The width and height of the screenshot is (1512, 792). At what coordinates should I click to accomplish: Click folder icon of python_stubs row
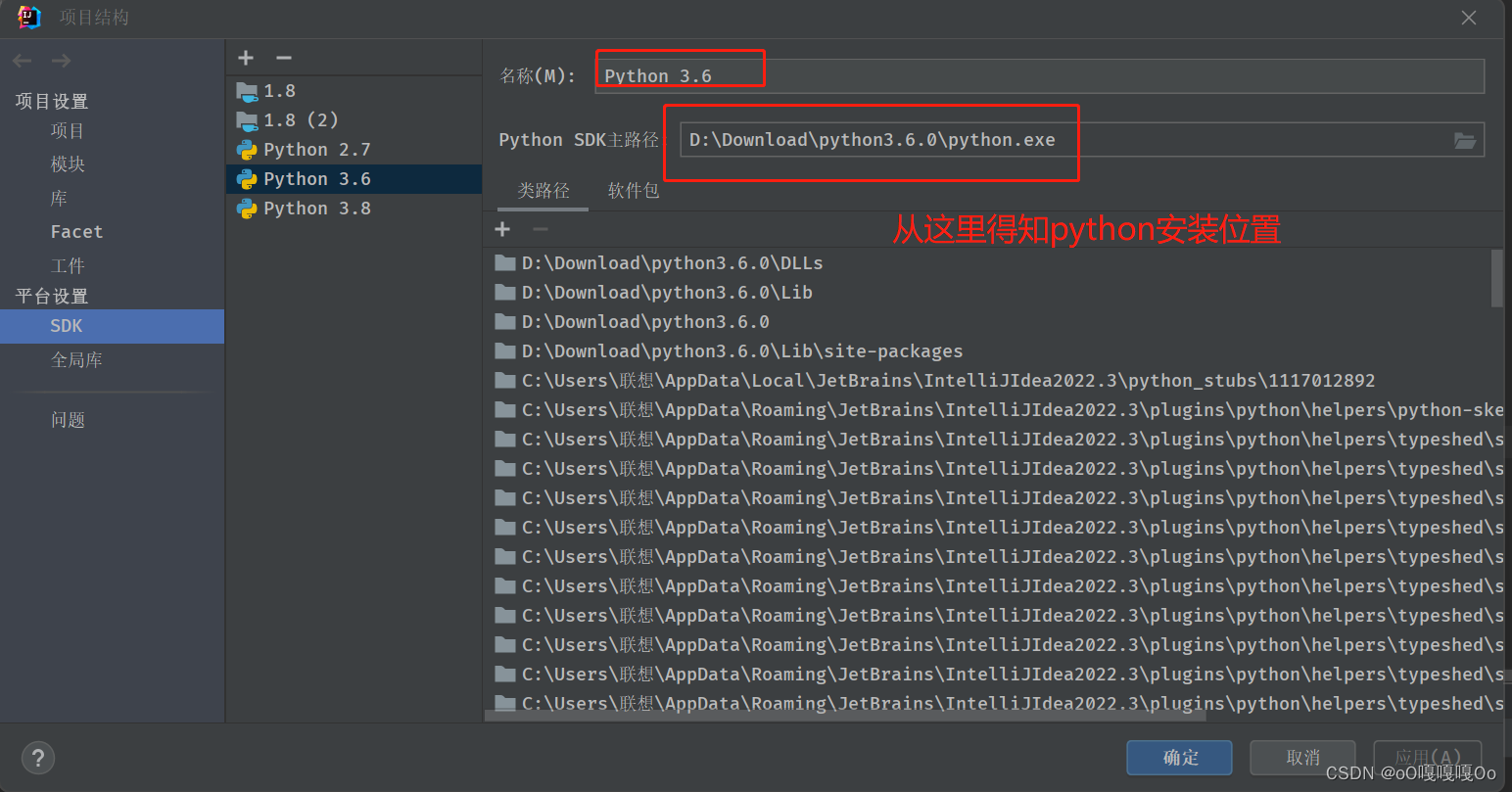(x=505, y=381)
